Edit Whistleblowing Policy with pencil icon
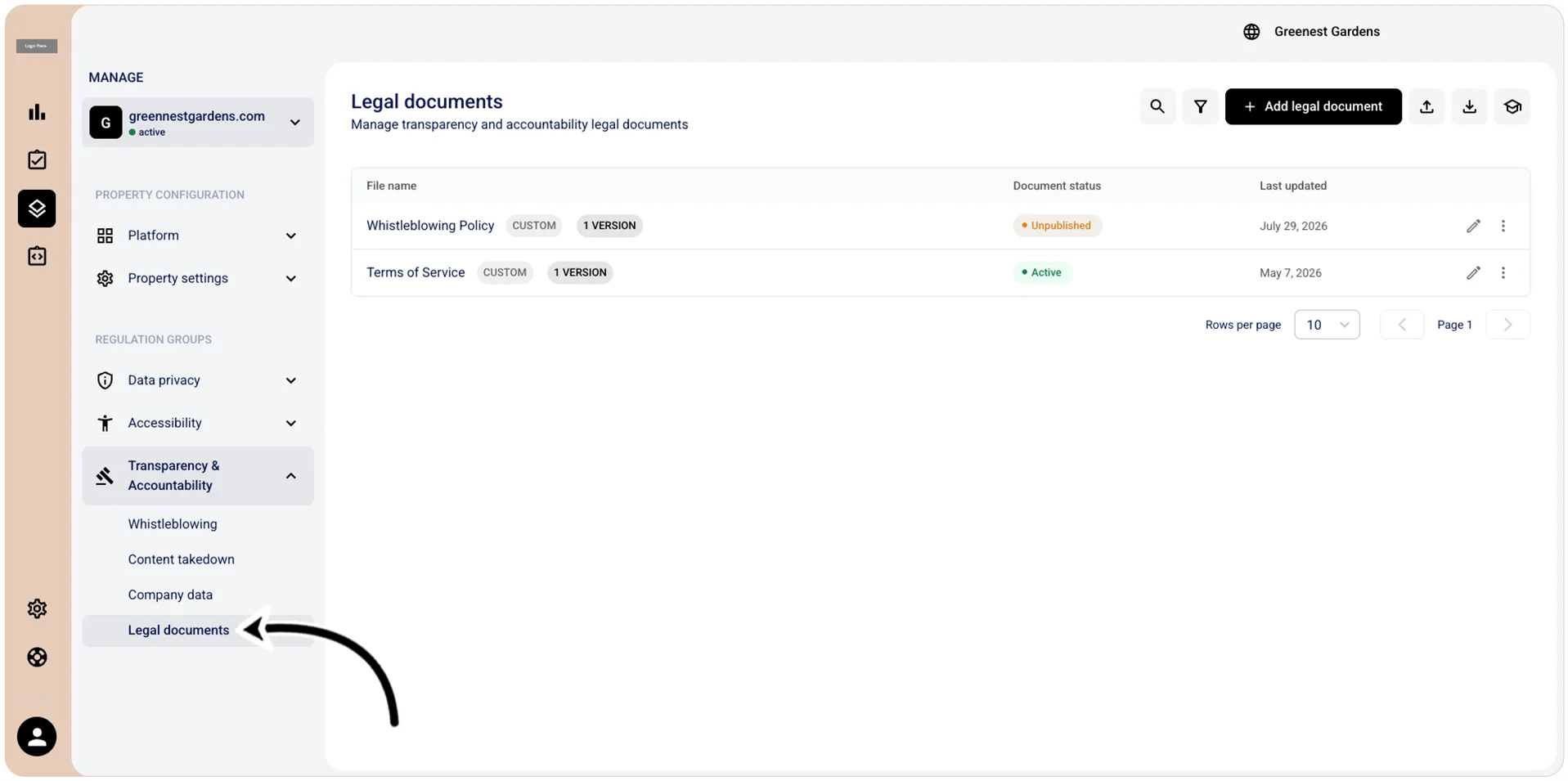The image size is (1568, 781). pos(1473,226)
